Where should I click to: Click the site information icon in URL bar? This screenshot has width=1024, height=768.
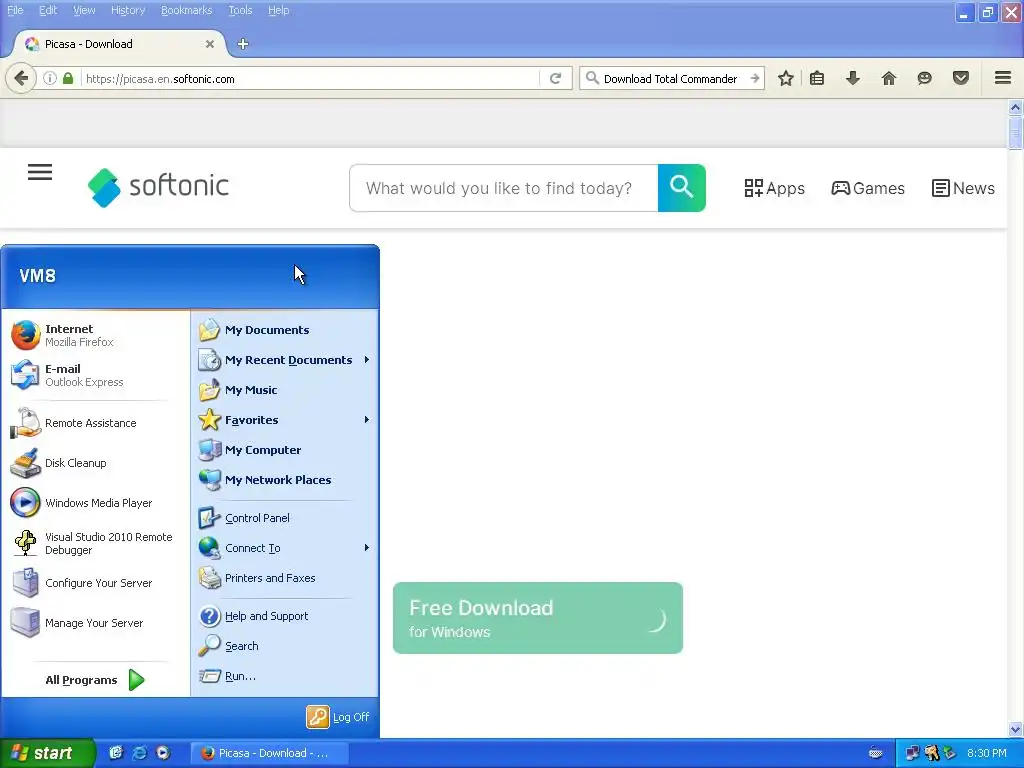click(50, 78)
